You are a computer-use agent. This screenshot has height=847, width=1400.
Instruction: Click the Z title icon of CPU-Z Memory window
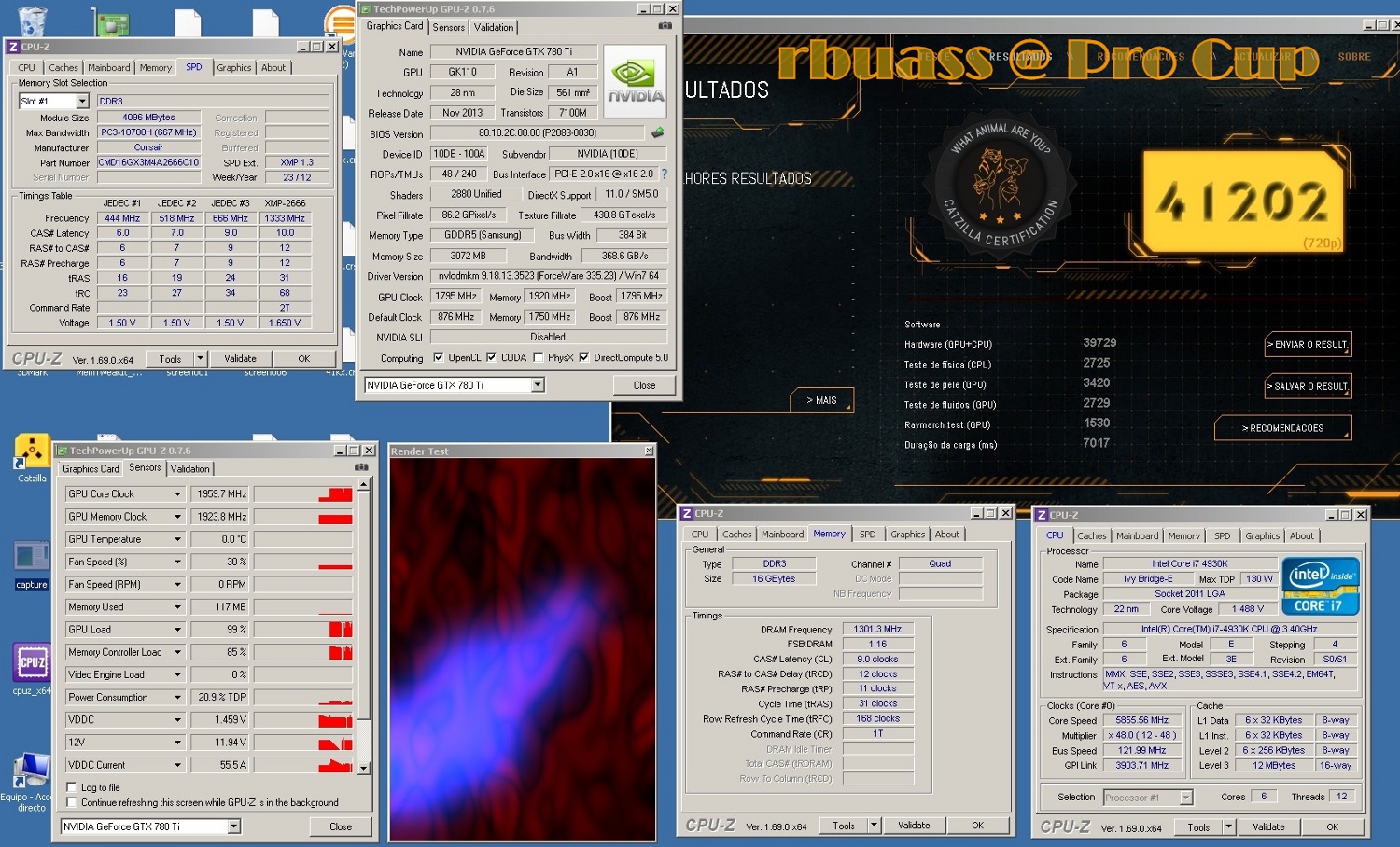click(x=687, y=514)
